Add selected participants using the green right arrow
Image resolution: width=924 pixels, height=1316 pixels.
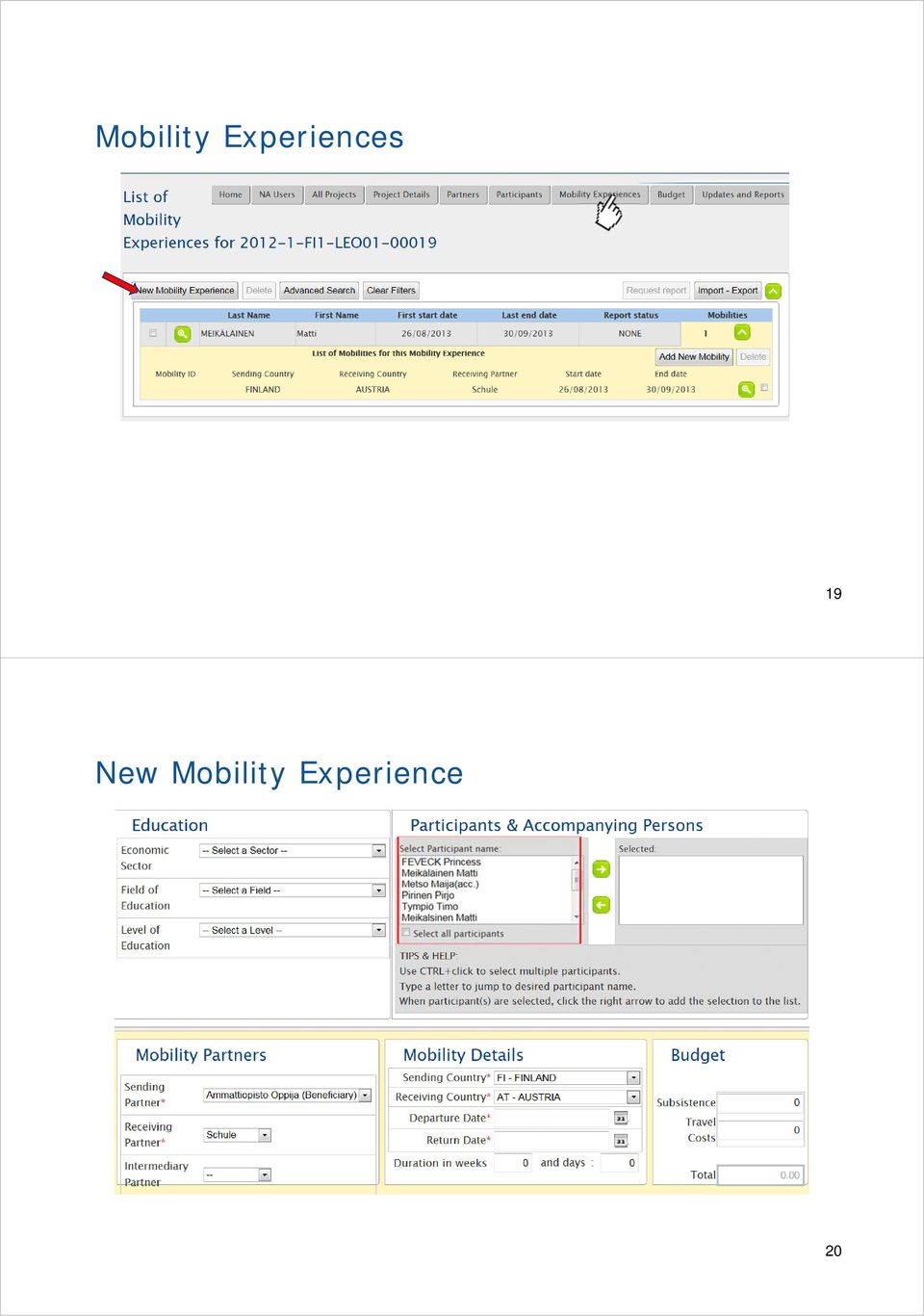(x=602, y=869)
